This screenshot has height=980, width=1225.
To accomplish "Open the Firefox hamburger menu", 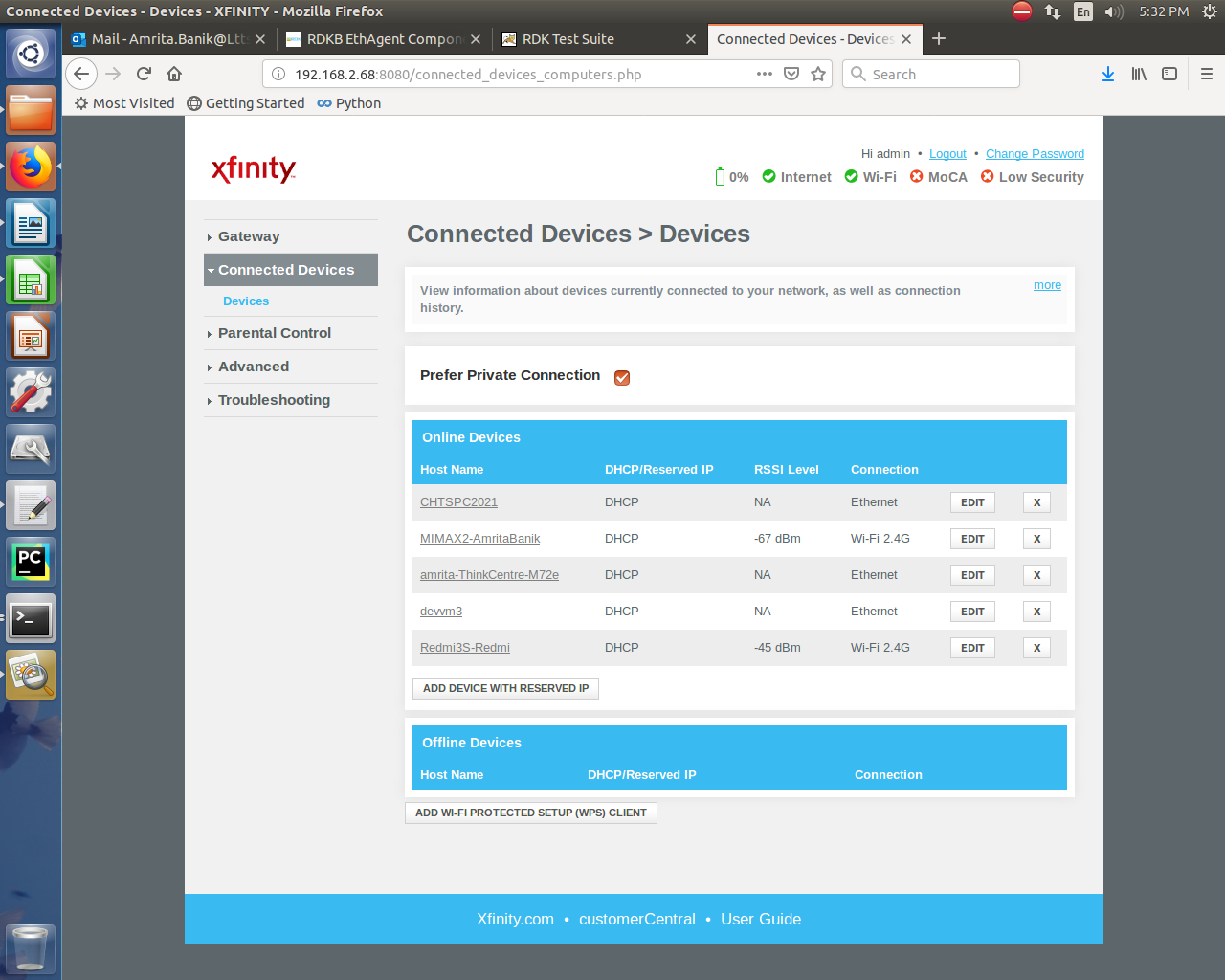I will 1206,74.
